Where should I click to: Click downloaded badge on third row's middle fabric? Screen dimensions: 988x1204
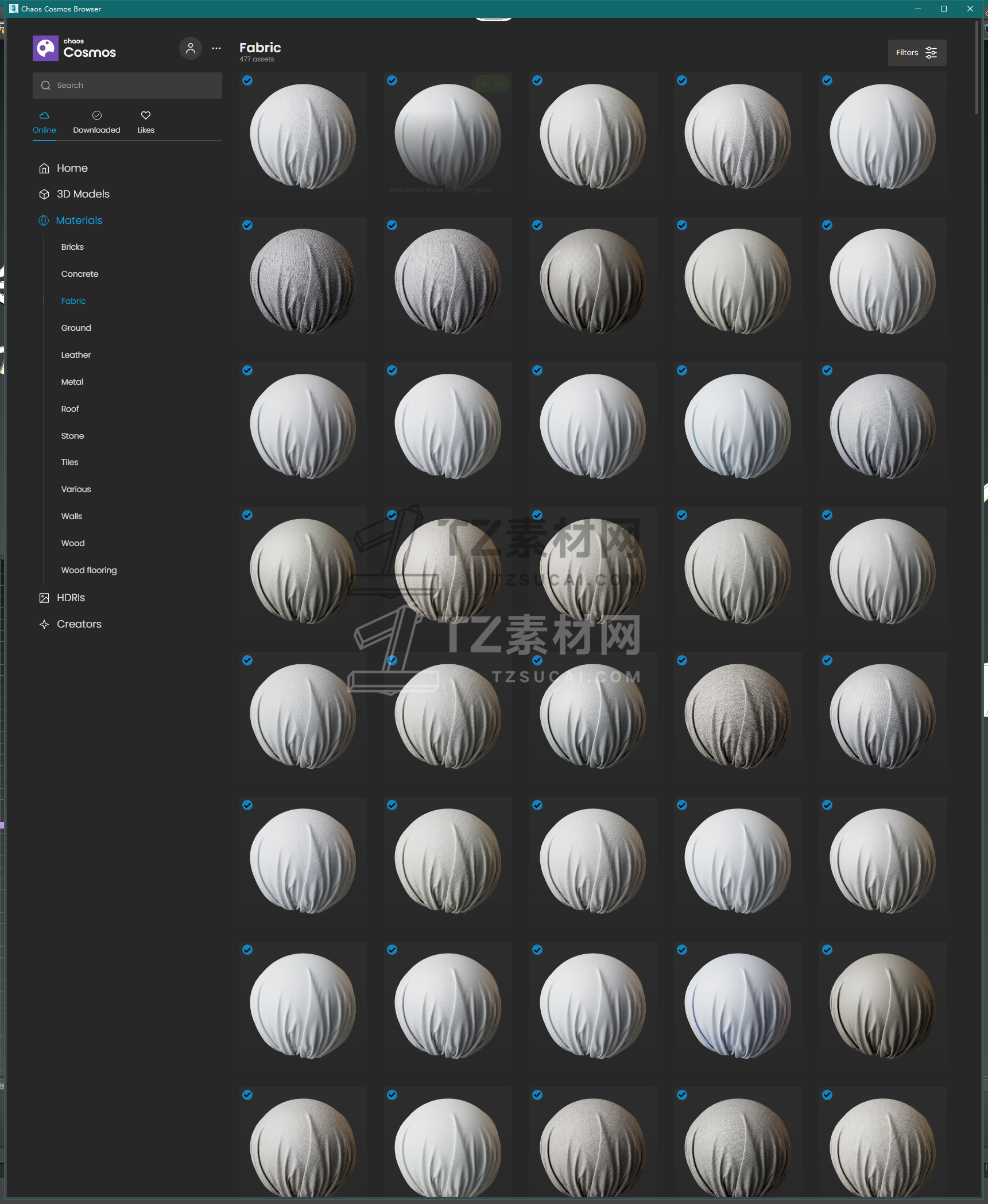(537, 370)
